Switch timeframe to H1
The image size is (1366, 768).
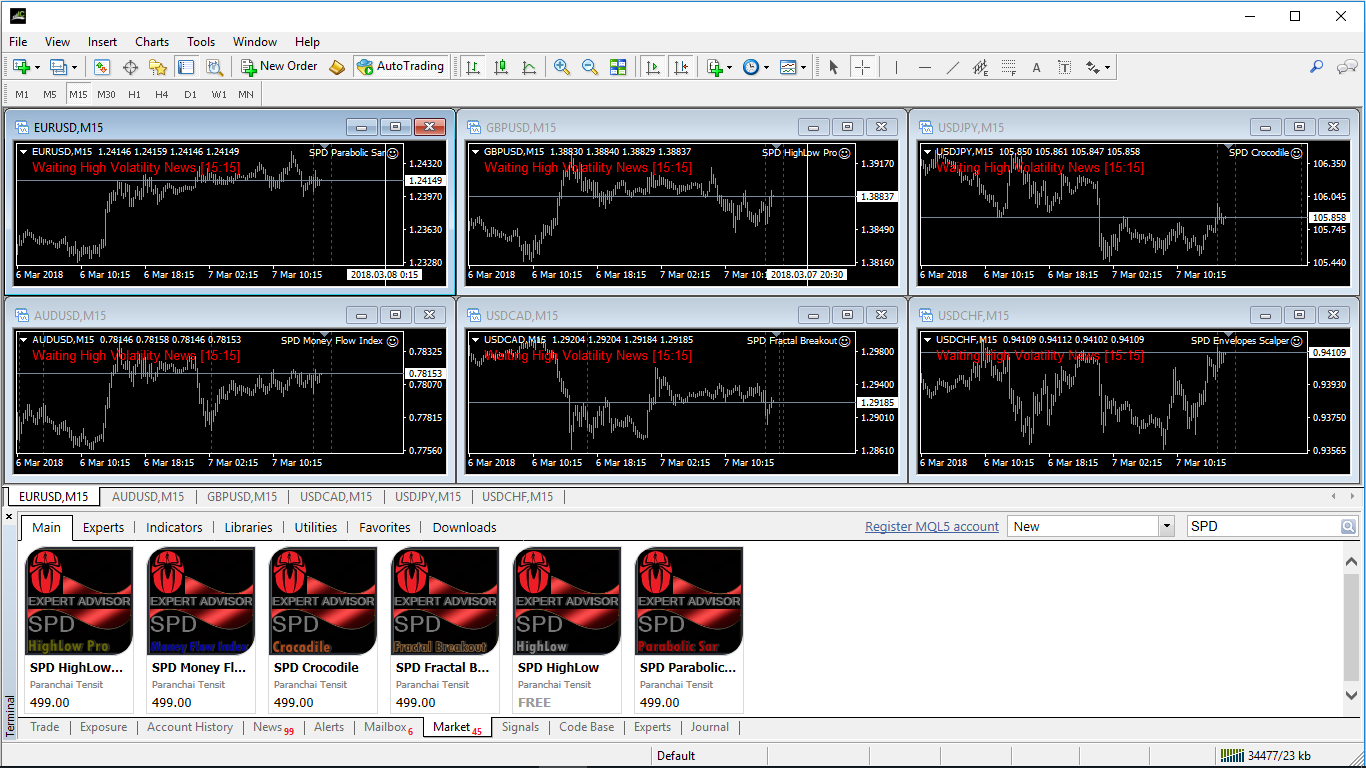[134, 94]
